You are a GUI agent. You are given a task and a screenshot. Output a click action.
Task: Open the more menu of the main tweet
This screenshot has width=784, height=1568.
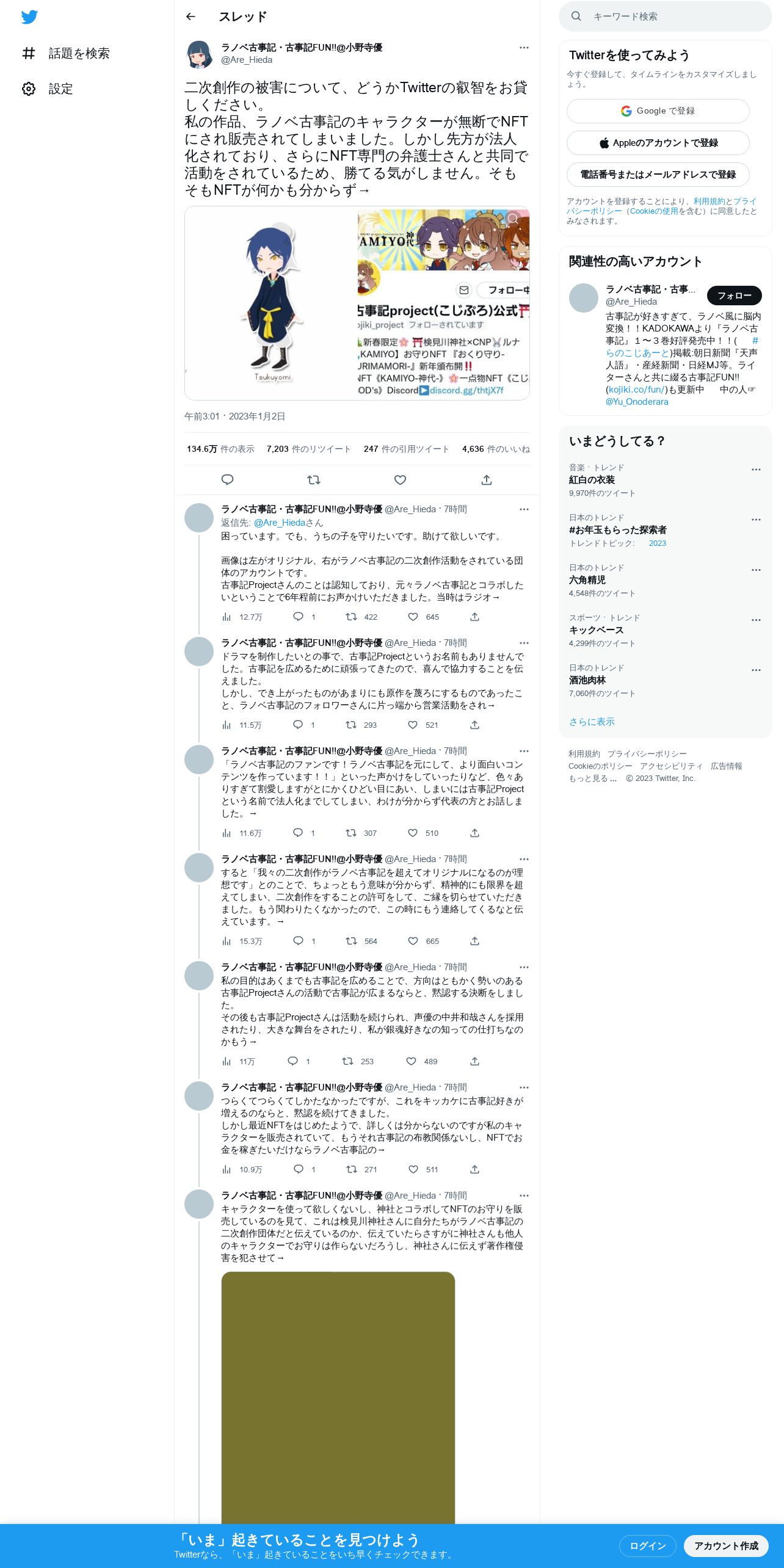[524, 48]
